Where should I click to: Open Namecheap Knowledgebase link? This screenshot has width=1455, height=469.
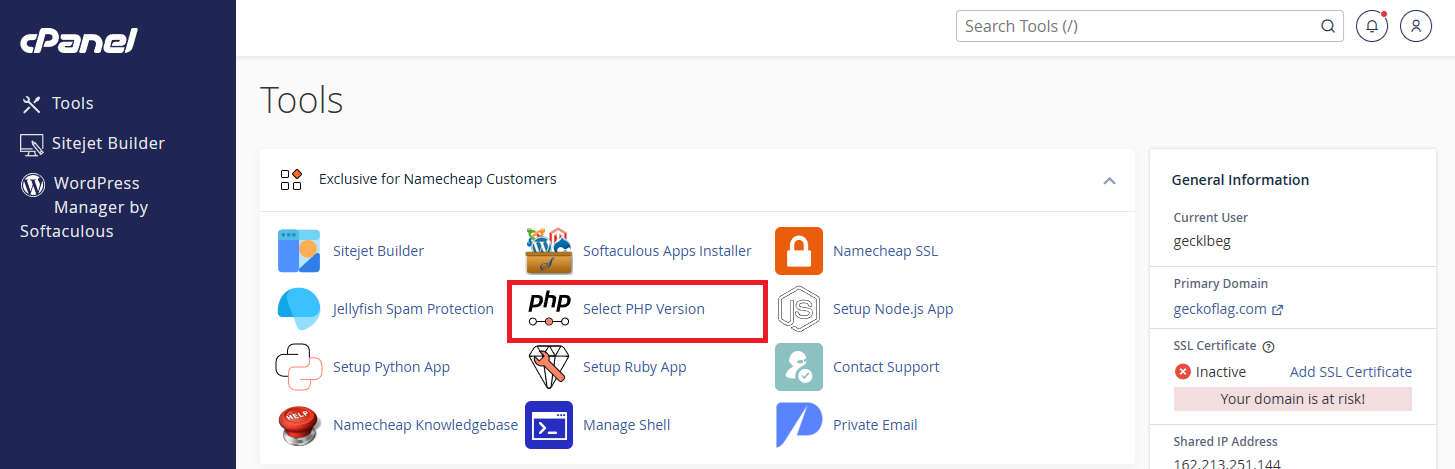[425, 425]
